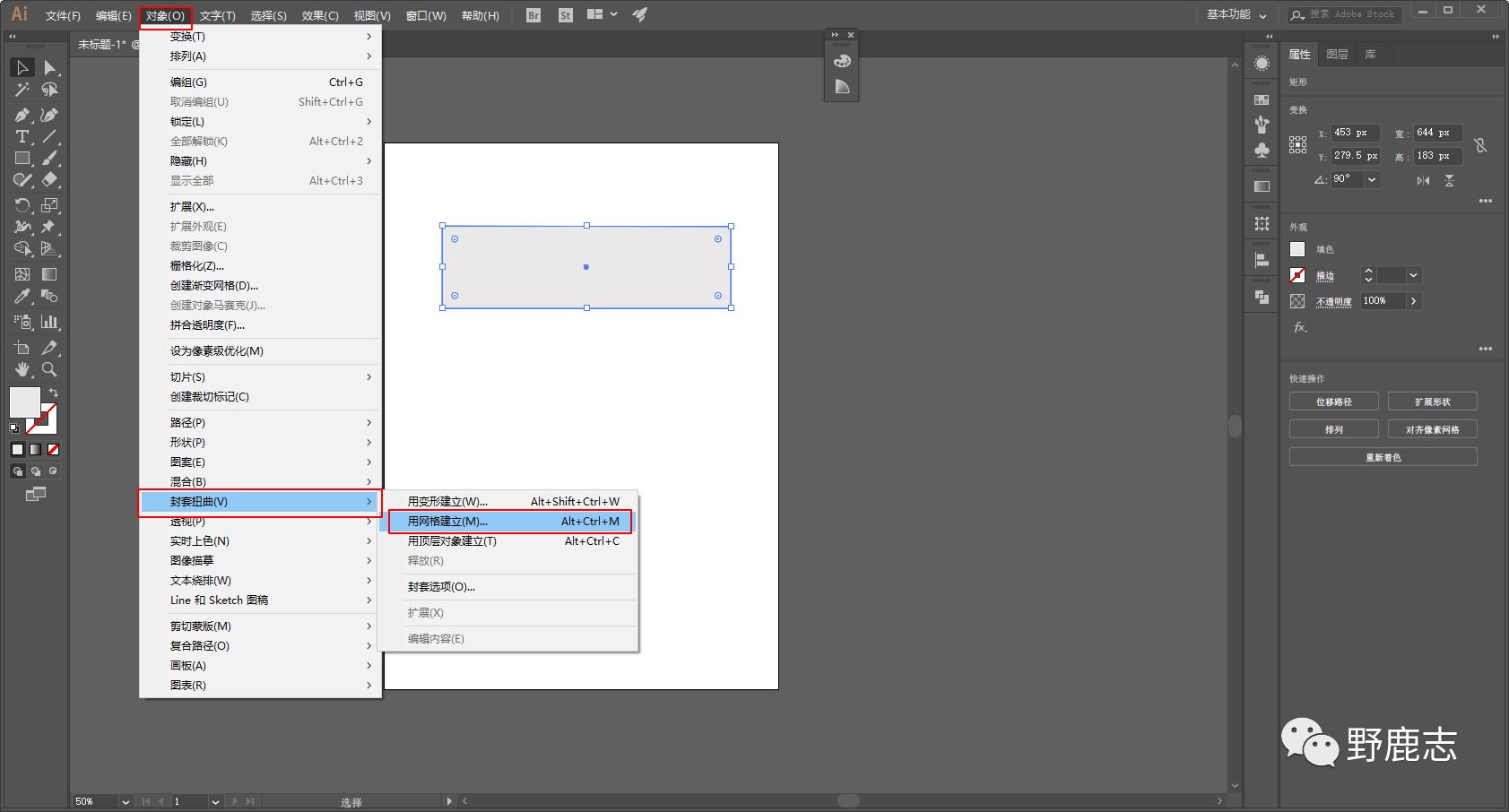Select the Eyedropper tool
Viewport: 1509px width, 812px height.
[x=22, y=297]
